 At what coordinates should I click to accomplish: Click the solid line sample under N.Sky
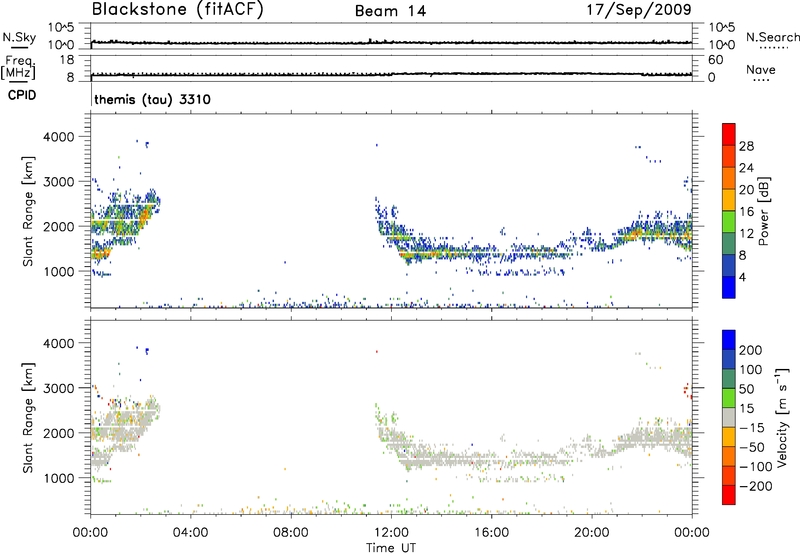(x=19, y=47)
